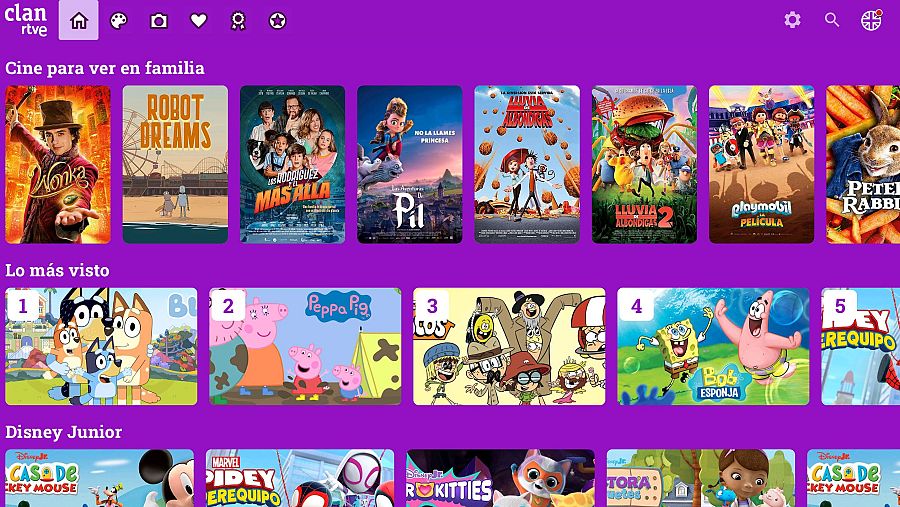Select the Peppa Pig show card
900x507 pixels.
(x=305, y=347)
